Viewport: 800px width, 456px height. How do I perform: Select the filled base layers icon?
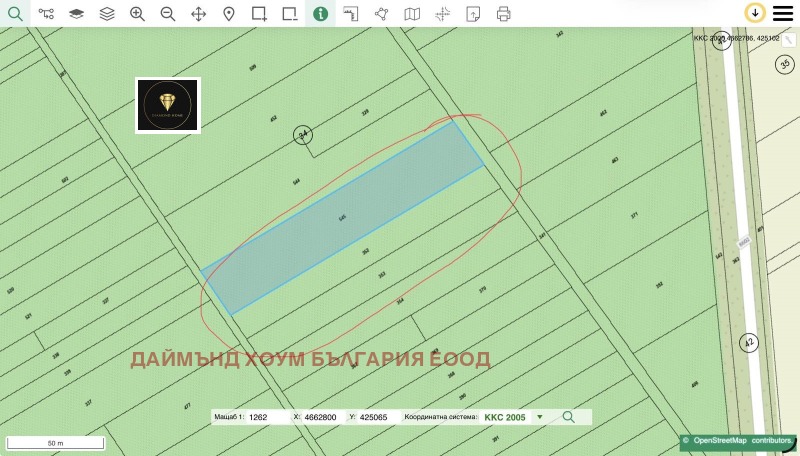coord(77,14)
